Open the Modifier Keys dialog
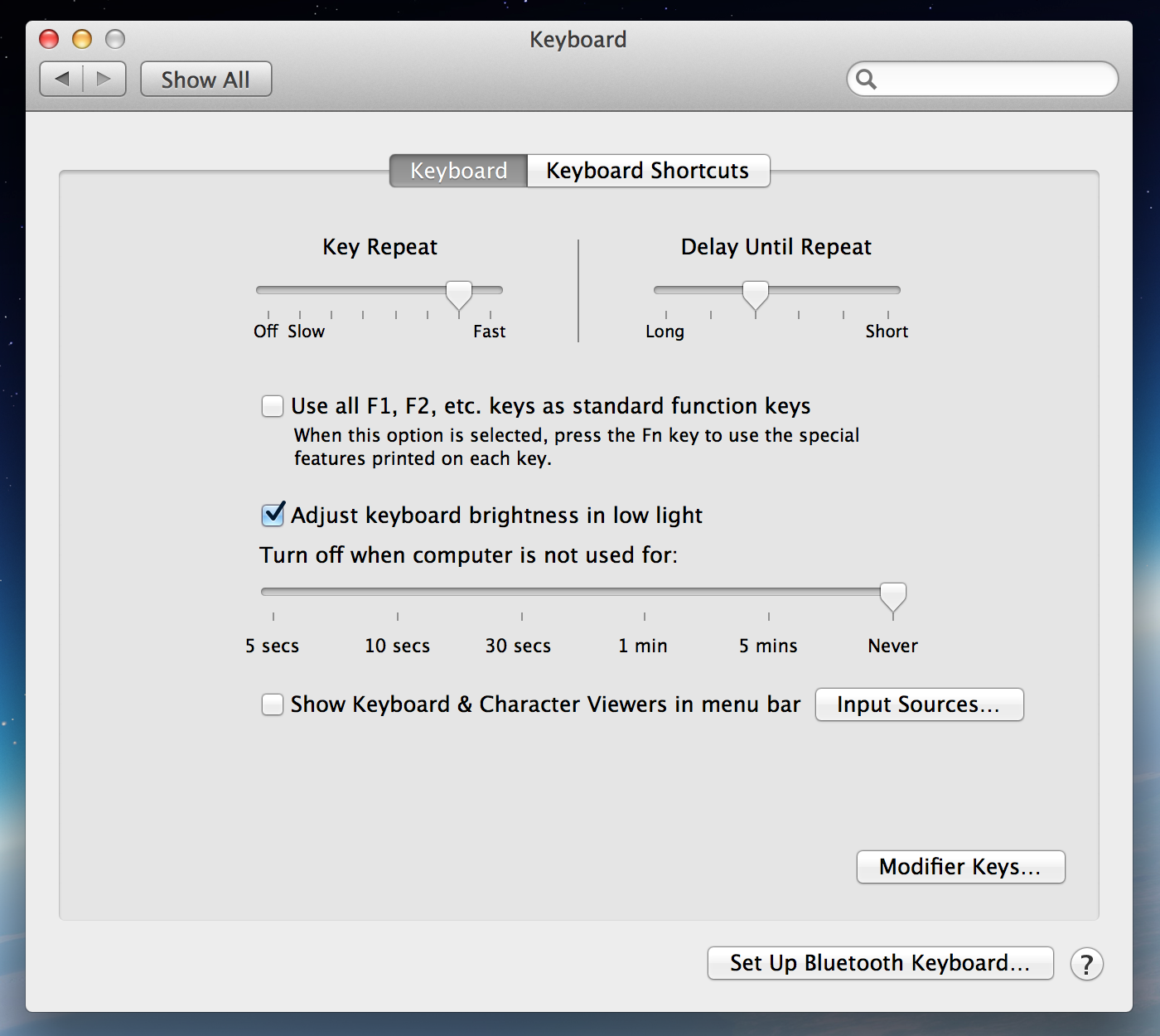The width and height of the screenshot is (1160, 1036). pos(961,867)
